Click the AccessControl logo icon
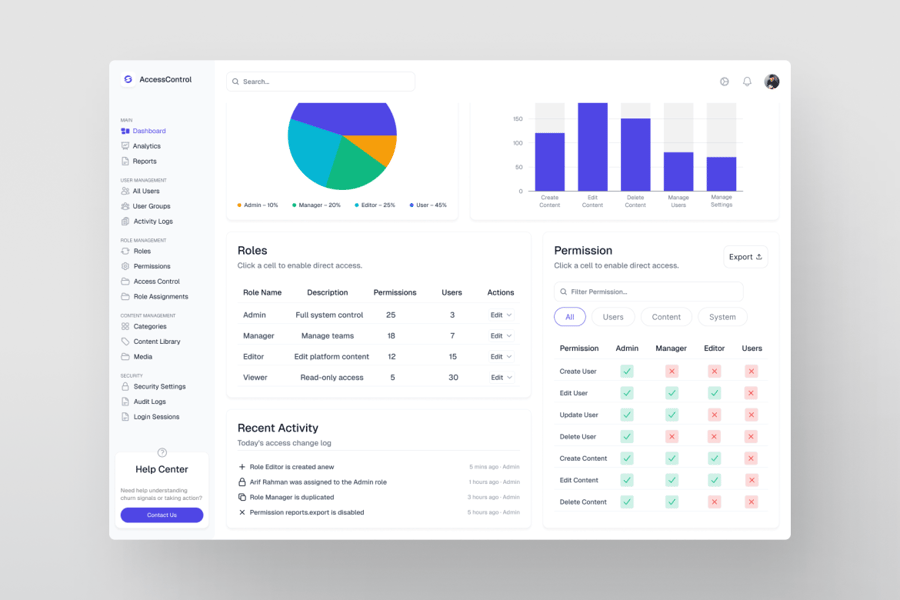This screenshot has width=900, height=600. click(128, 80)
